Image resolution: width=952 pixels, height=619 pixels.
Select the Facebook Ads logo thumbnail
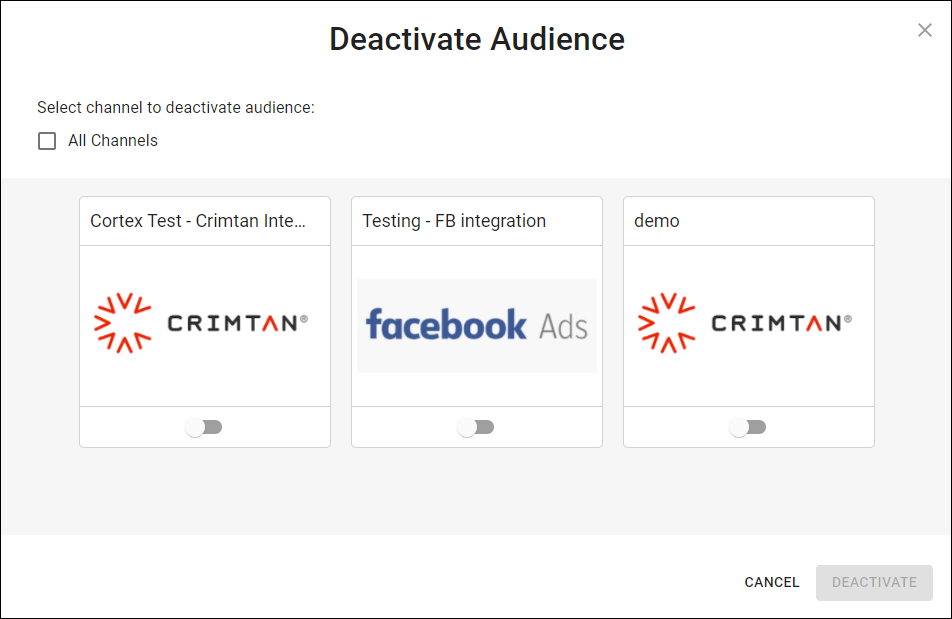pyautogui.click(x=477, y=326)
